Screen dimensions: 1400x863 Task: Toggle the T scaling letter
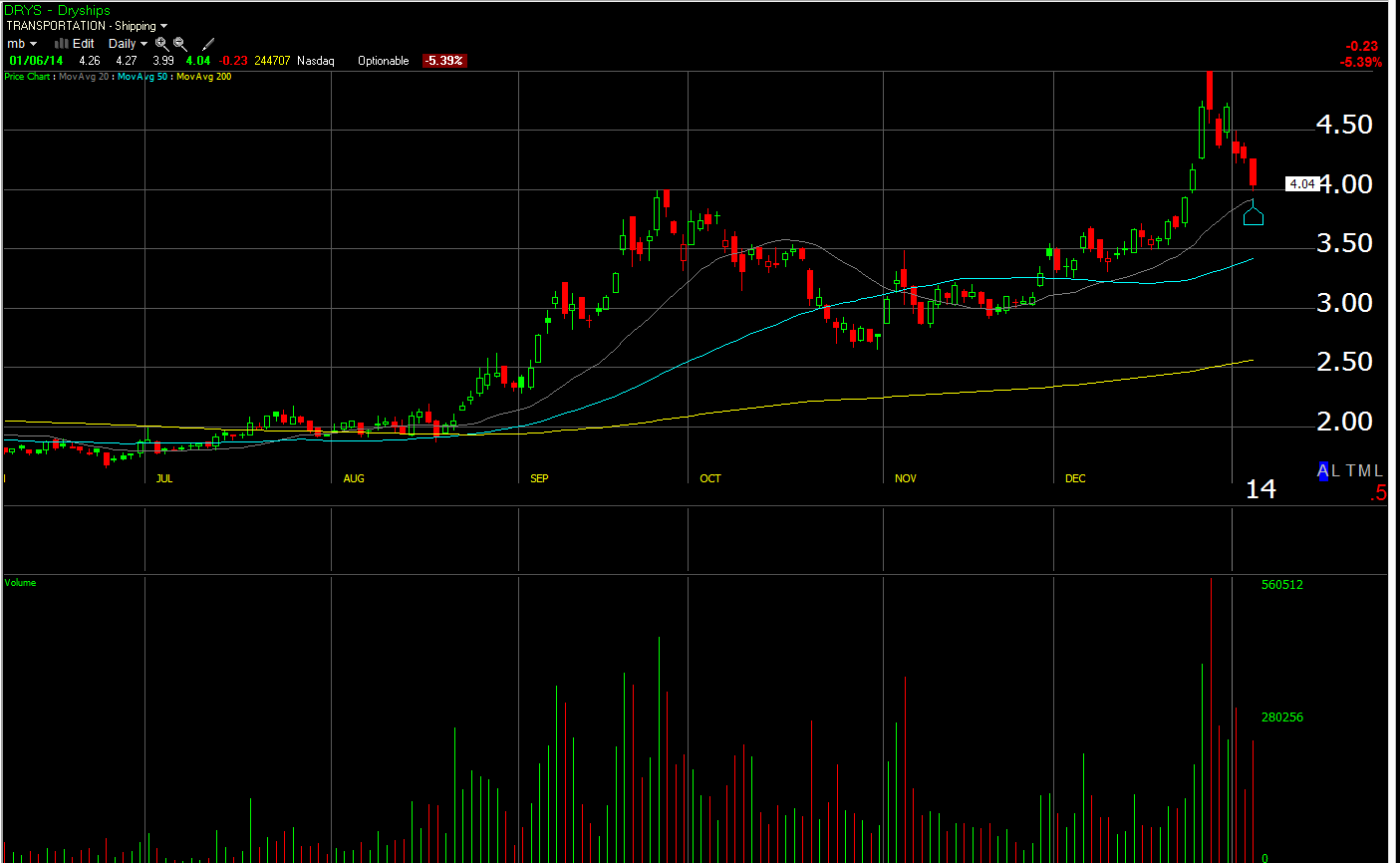pyautogui.click(x=1350, y=470)
